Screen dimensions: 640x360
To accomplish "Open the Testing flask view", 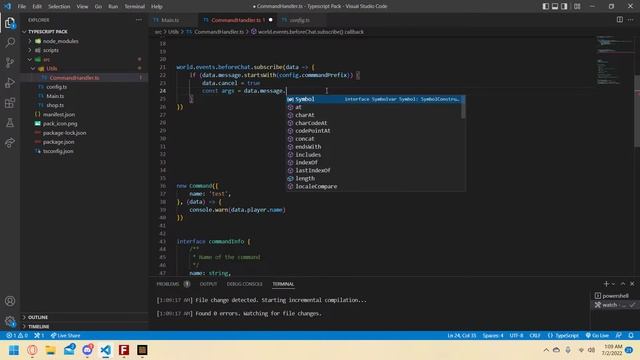I will coord(10,122).
